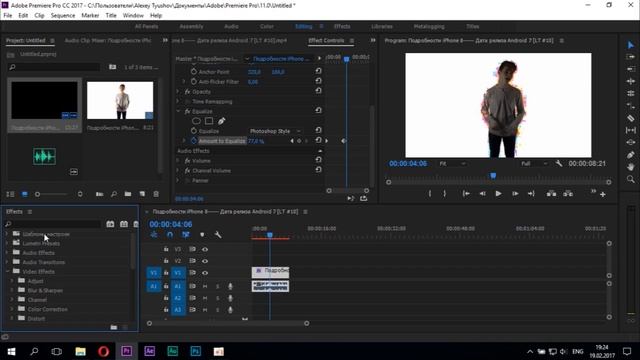Select the Selection tool arrow
Screen dimensions: 640x360
631,45
